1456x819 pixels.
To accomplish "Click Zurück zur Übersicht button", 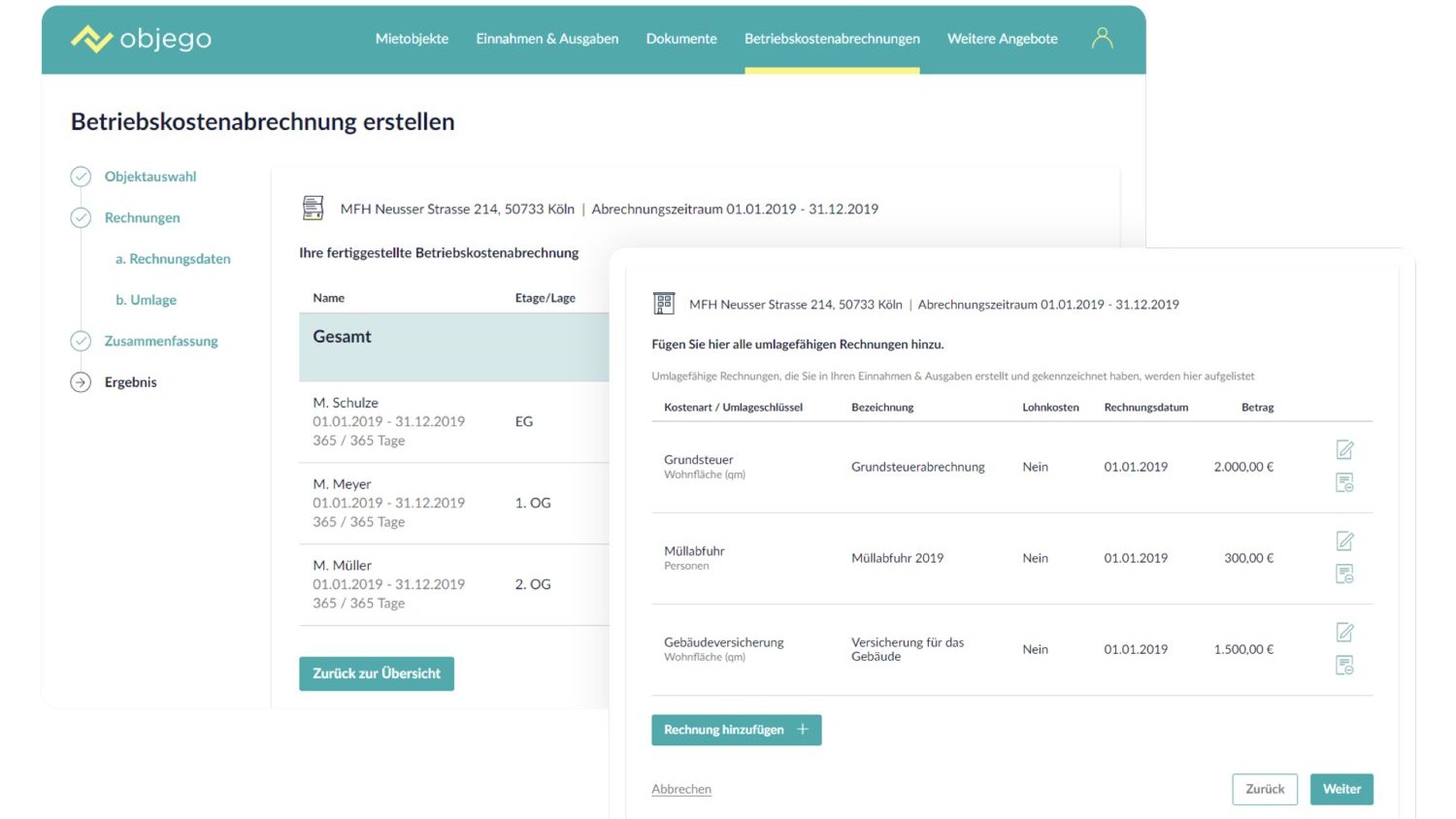I will [x=377, y=673].
